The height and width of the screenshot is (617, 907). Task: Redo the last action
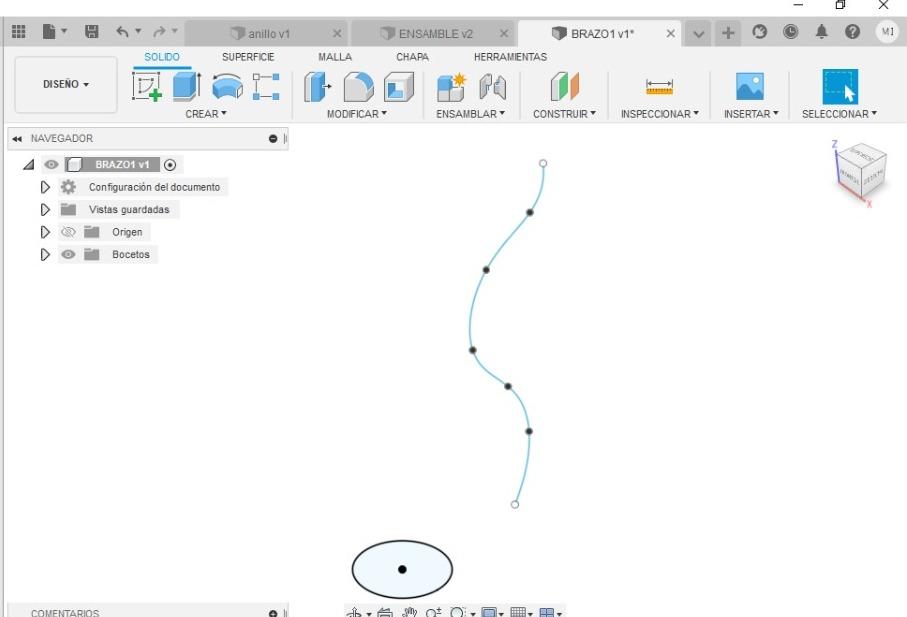point(159,31)
